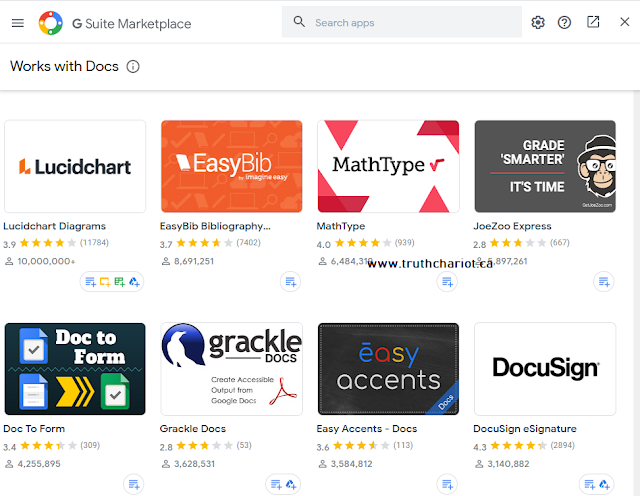The height and width of the screenshot is (496, 640).
Task: Click the Easy Accents - Docs title
Action: click(367, 429)
